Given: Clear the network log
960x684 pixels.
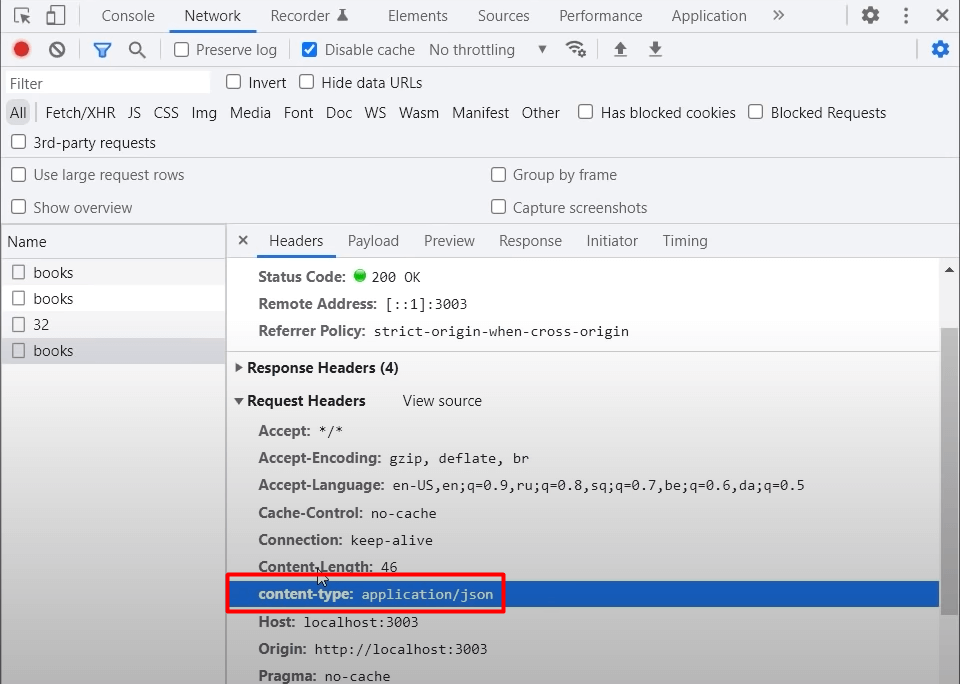Looking at the screenshot, I should [x=57, y=50].
